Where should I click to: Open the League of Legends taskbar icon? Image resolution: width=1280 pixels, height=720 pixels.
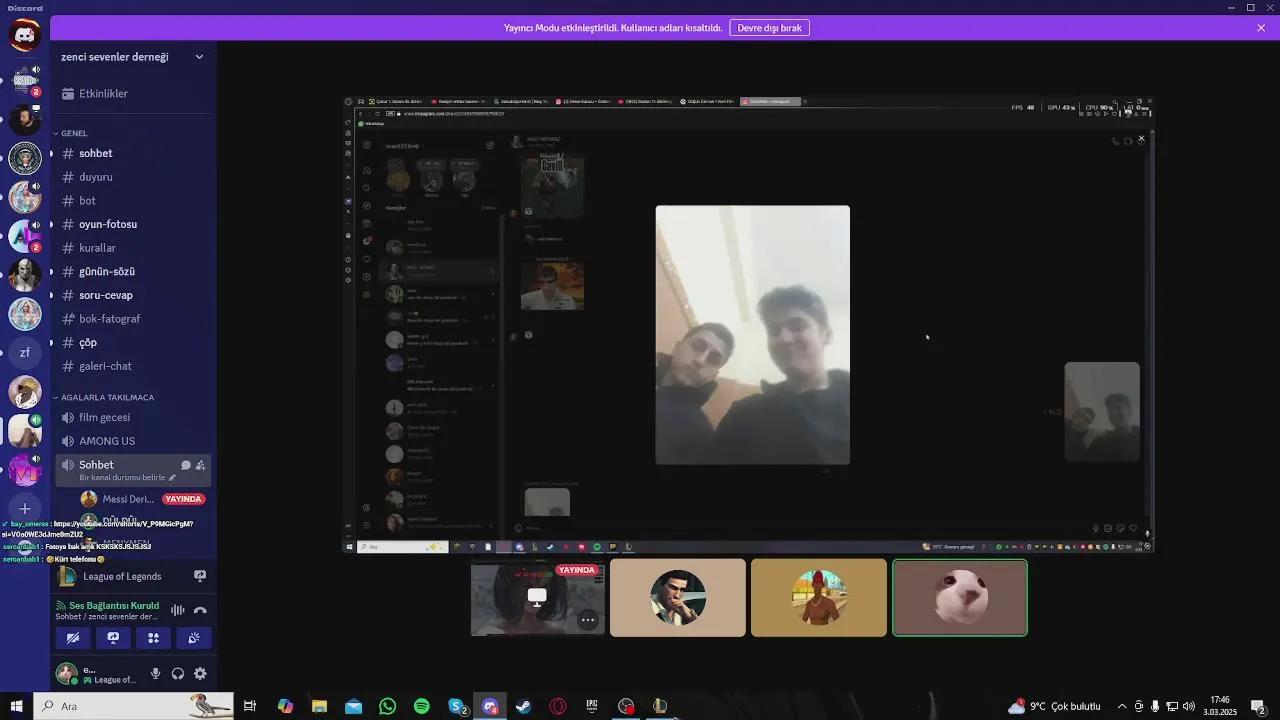click(x=660, y=706)
